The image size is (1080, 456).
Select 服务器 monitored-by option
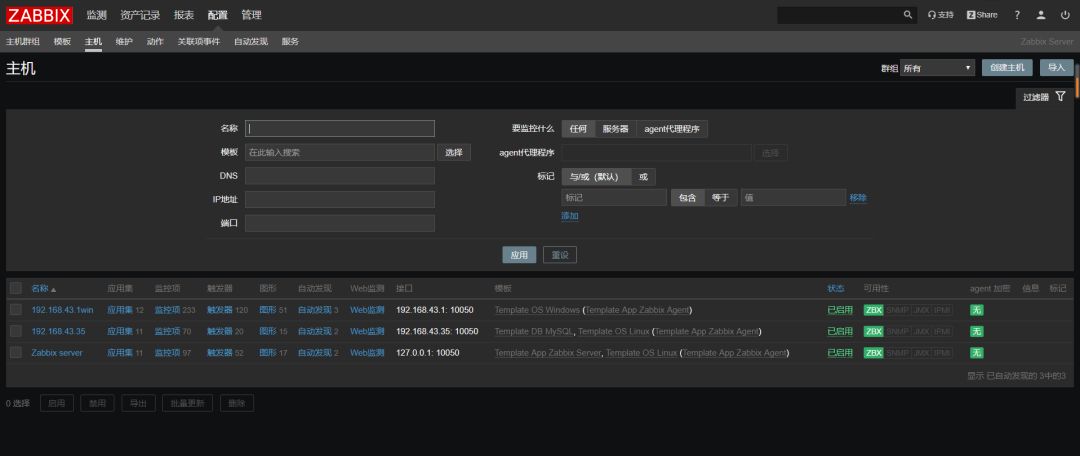click(615, 129)
